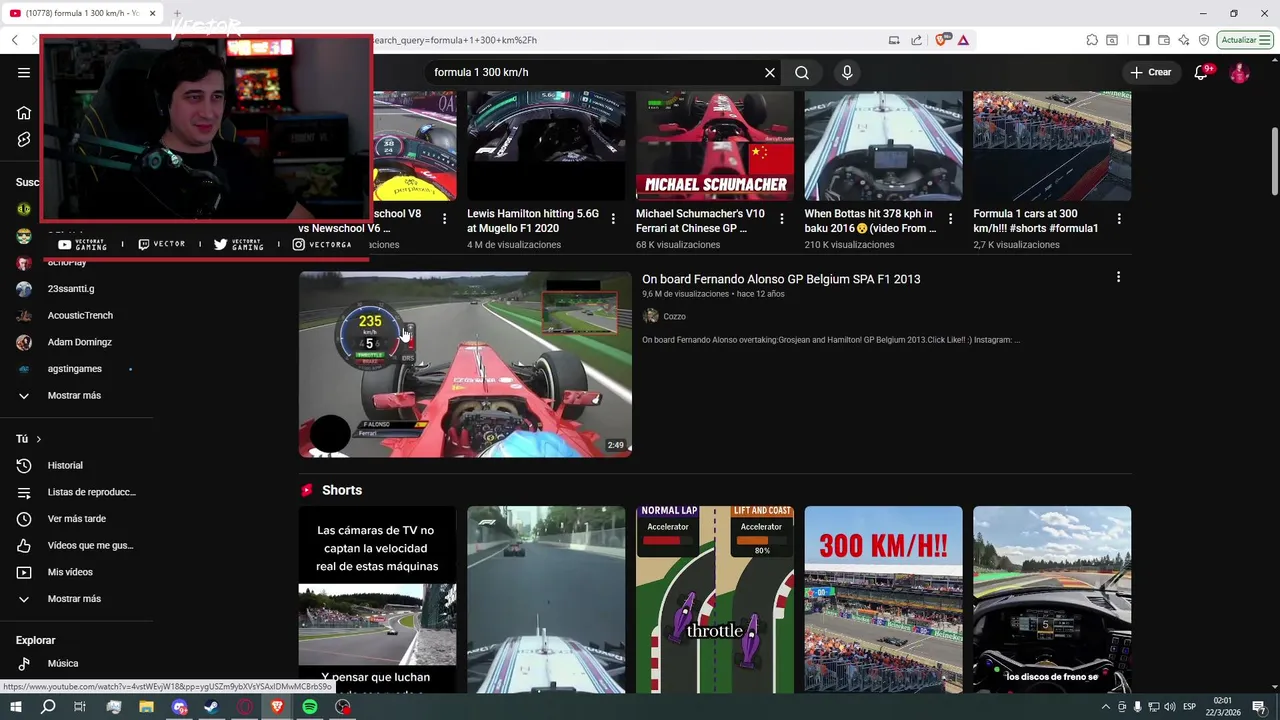This screenshot has width=1280, height=720.
Task: Go back with the browser arrow
Action: tap(14, 40)
